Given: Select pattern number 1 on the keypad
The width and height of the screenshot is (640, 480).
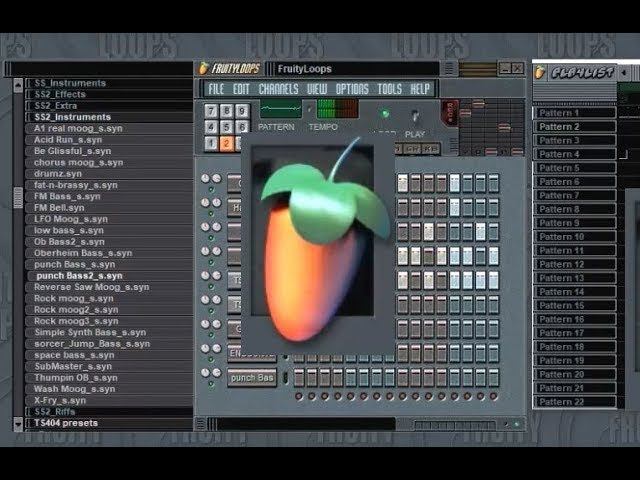Looking at the screenshot, I should 211,144.
